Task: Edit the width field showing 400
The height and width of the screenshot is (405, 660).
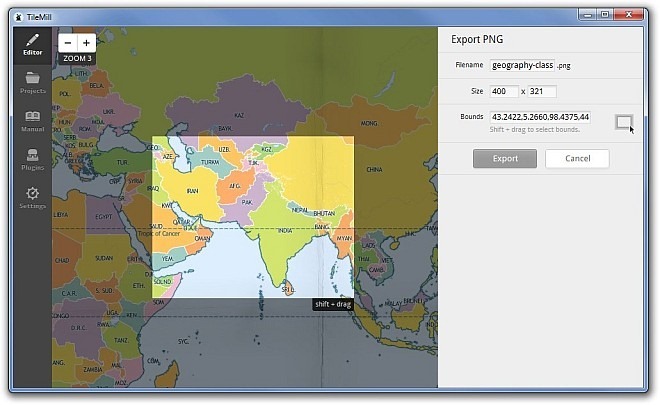Action: pyautogui.click(x=504, y=91)
